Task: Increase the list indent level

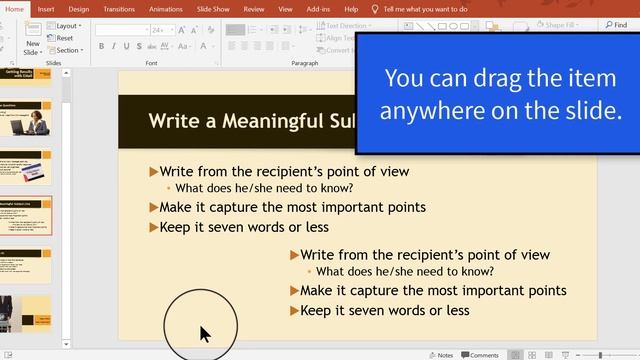Action: (287, 29)
